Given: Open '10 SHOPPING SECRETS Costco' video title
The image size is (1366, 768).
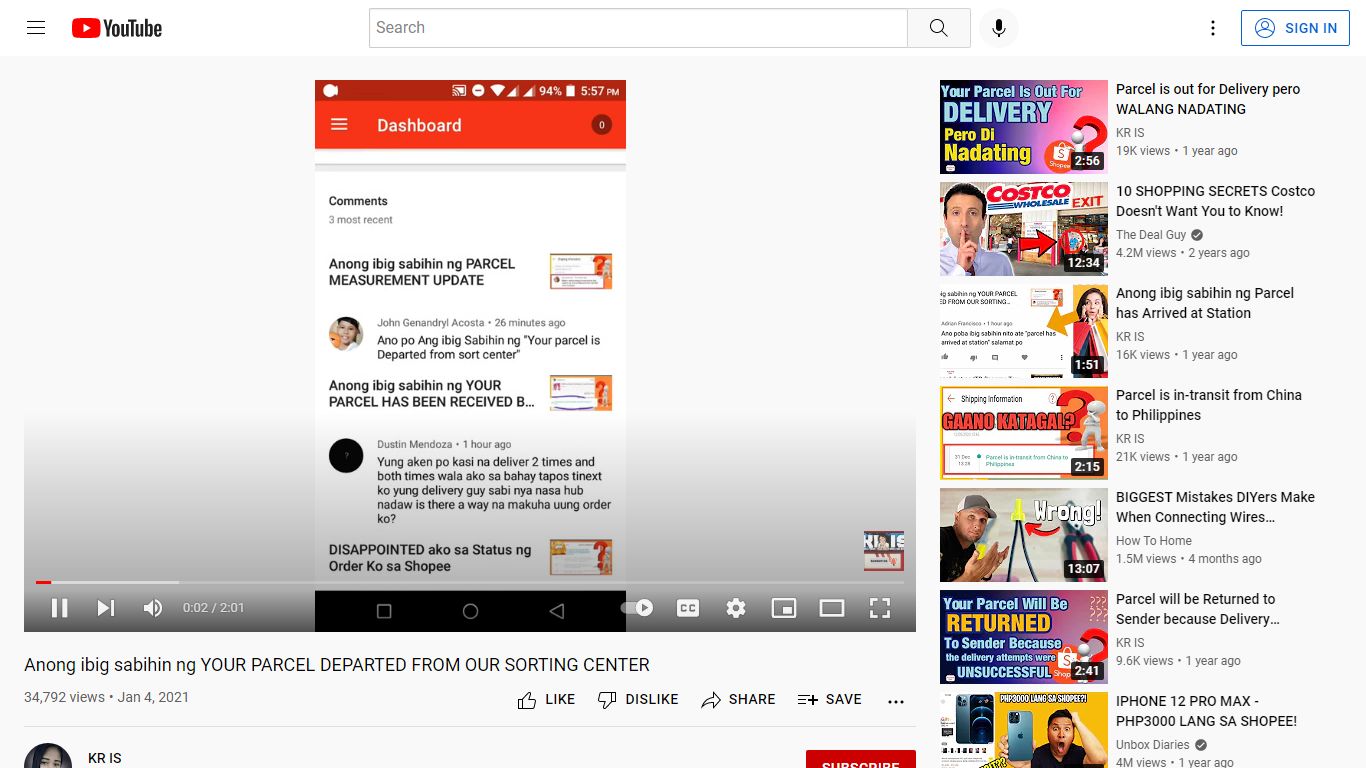Looking at the screenshot, I should (1215, 201).
